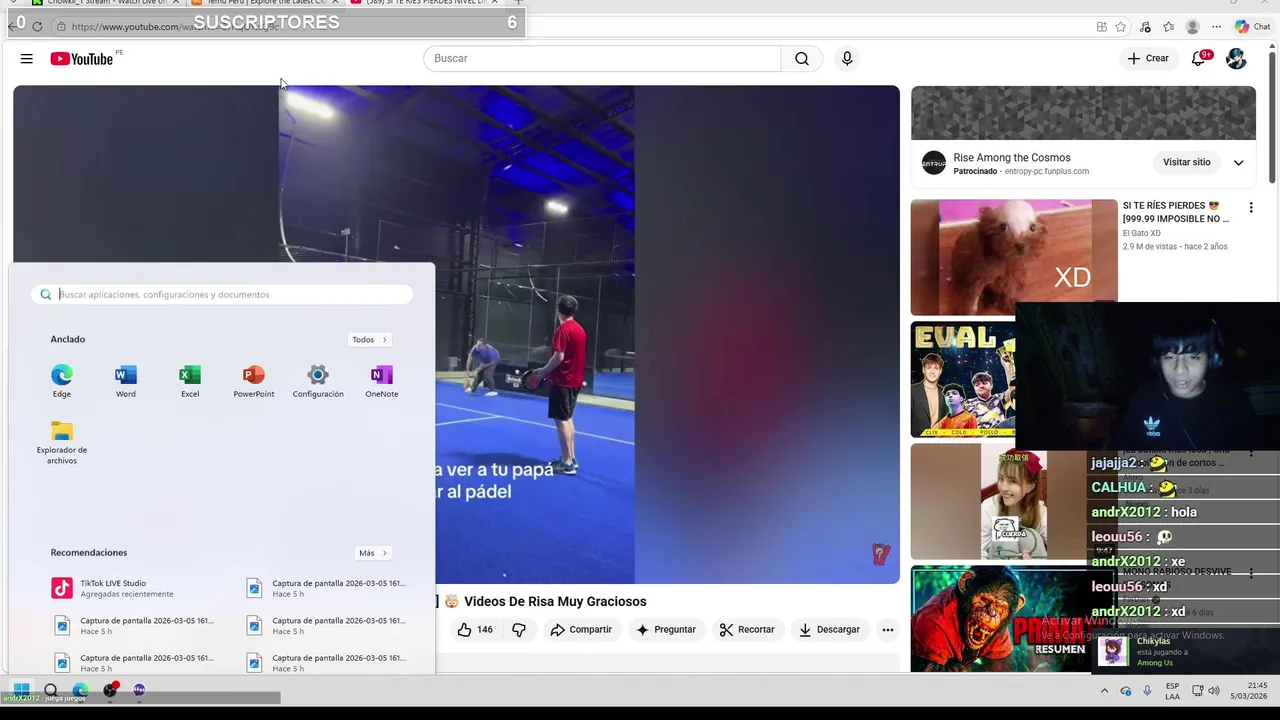Expand Más recommendations list
Viewport: 1280px width, 720px height.
point(373,553)
